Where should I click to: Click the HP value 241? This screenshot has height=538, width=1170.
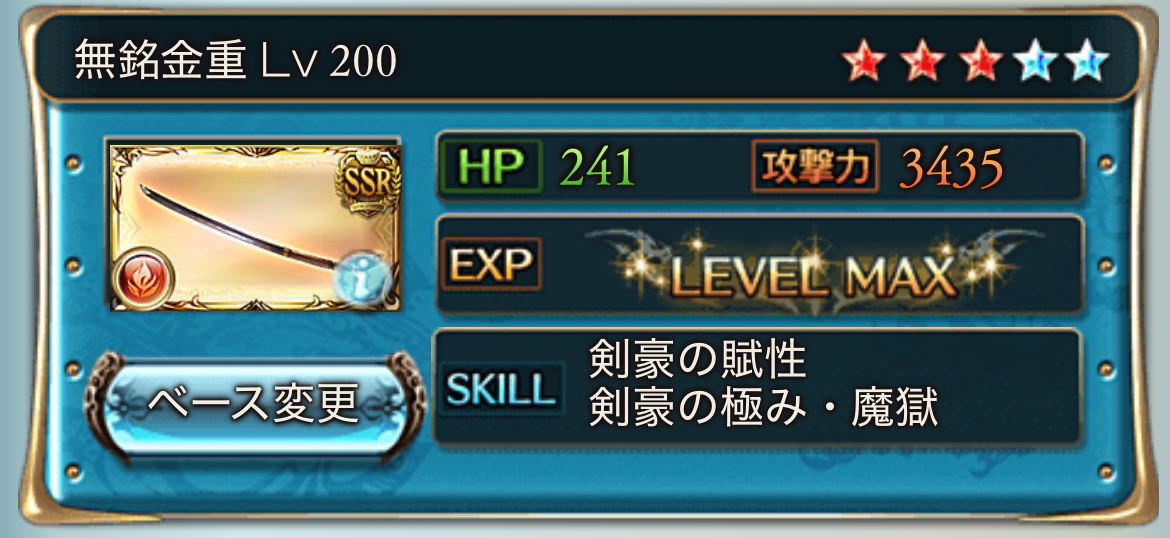(x=598, y=167)
